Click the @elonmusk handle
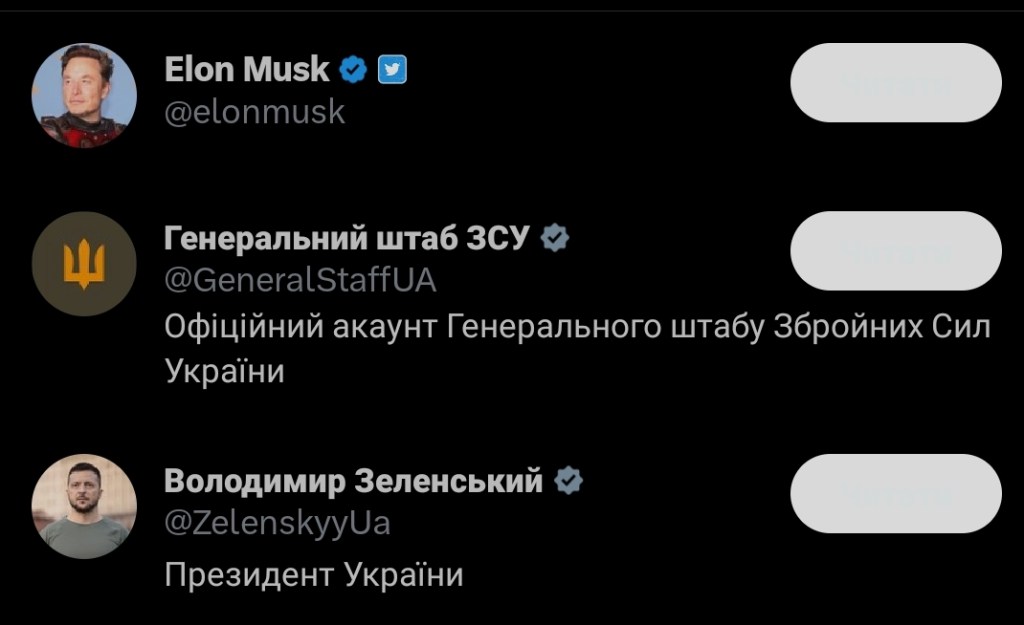Screen dimensions: 1024x625 254,111
